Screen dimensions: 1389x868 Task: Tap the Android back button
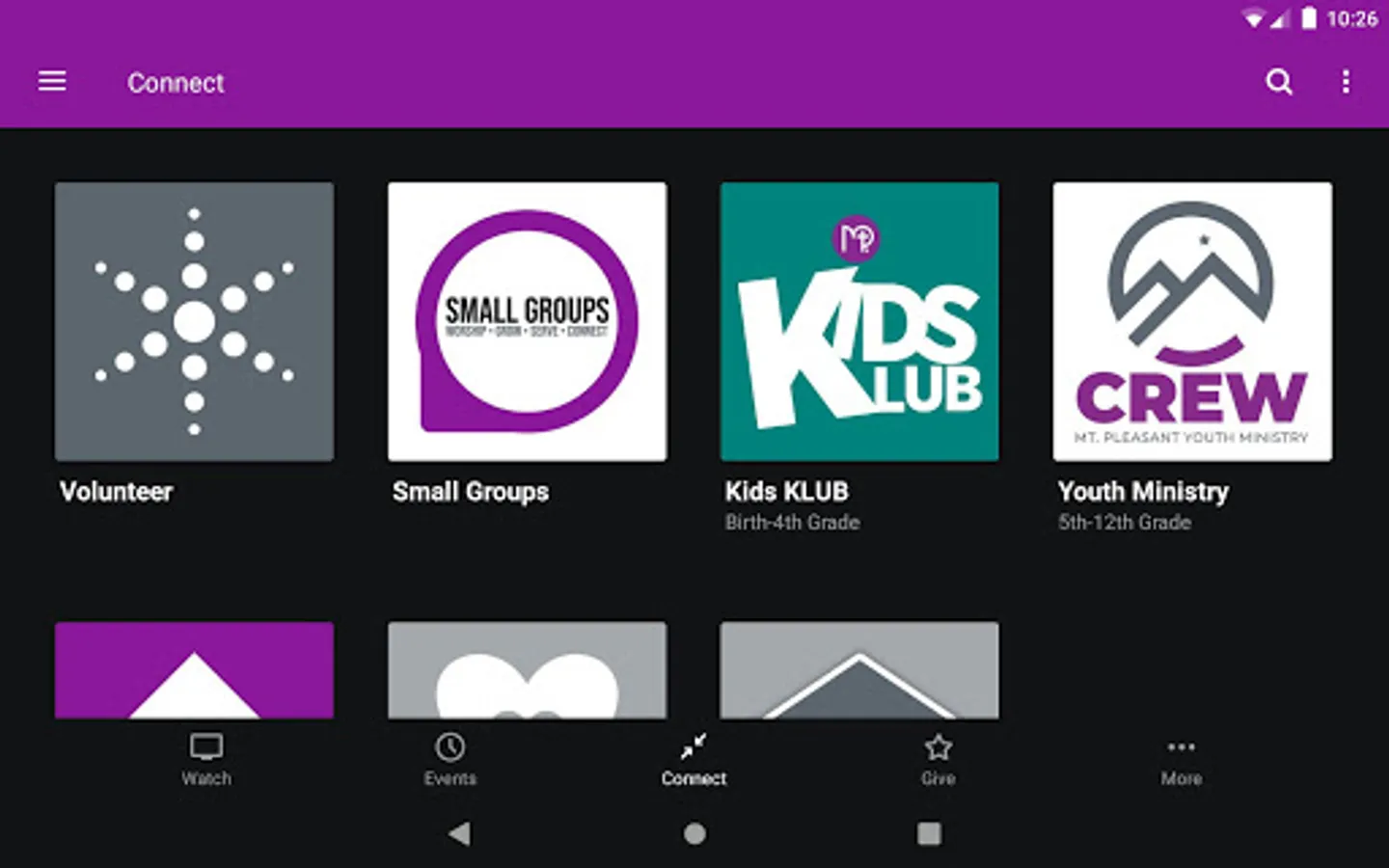point(460,833)
